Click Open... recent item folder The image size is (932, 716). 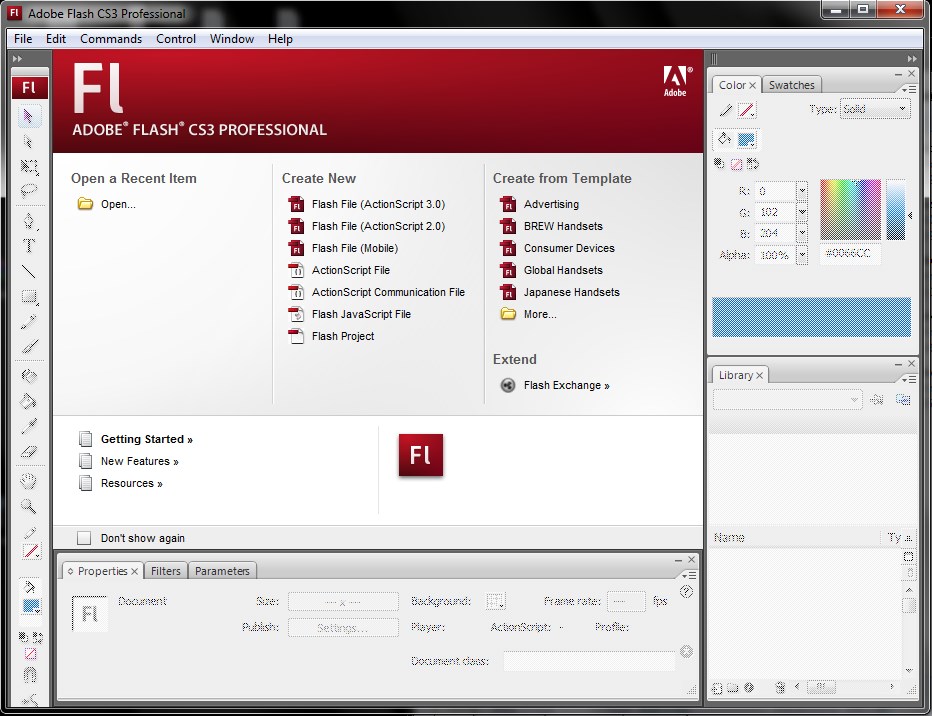coord(106,204)
